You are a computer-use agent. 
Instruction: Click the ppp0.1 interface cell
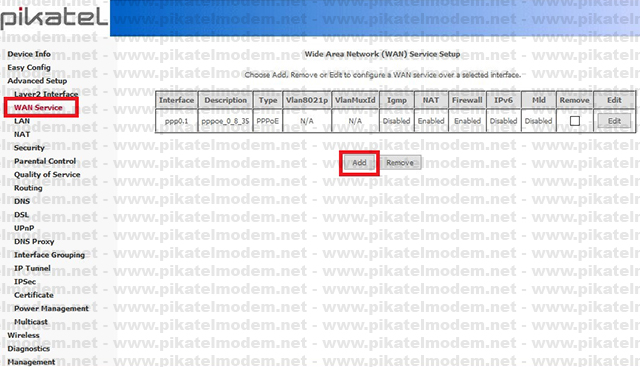click(176, 121)
